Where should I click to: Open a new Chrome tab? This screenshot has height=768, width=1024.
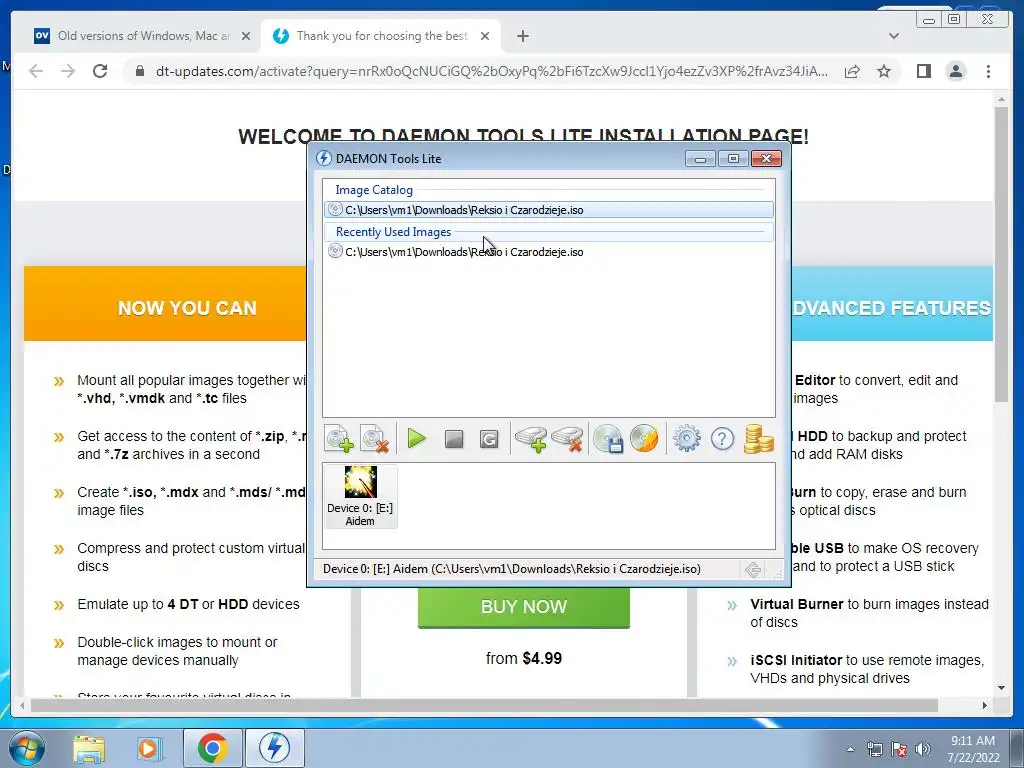click(522, 36)
